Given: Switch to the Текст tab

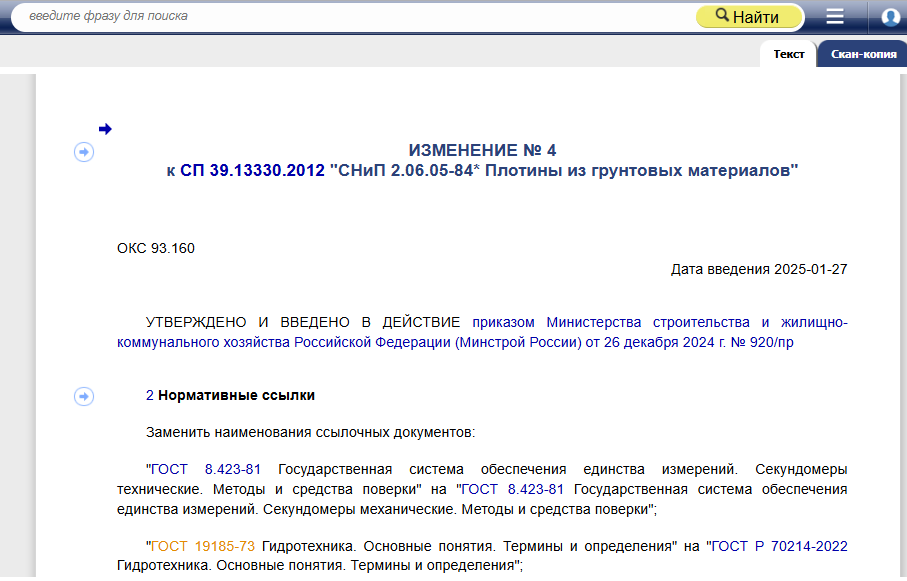Looking at the screenshot, I should pyautogui.click(x=788, y=54).
